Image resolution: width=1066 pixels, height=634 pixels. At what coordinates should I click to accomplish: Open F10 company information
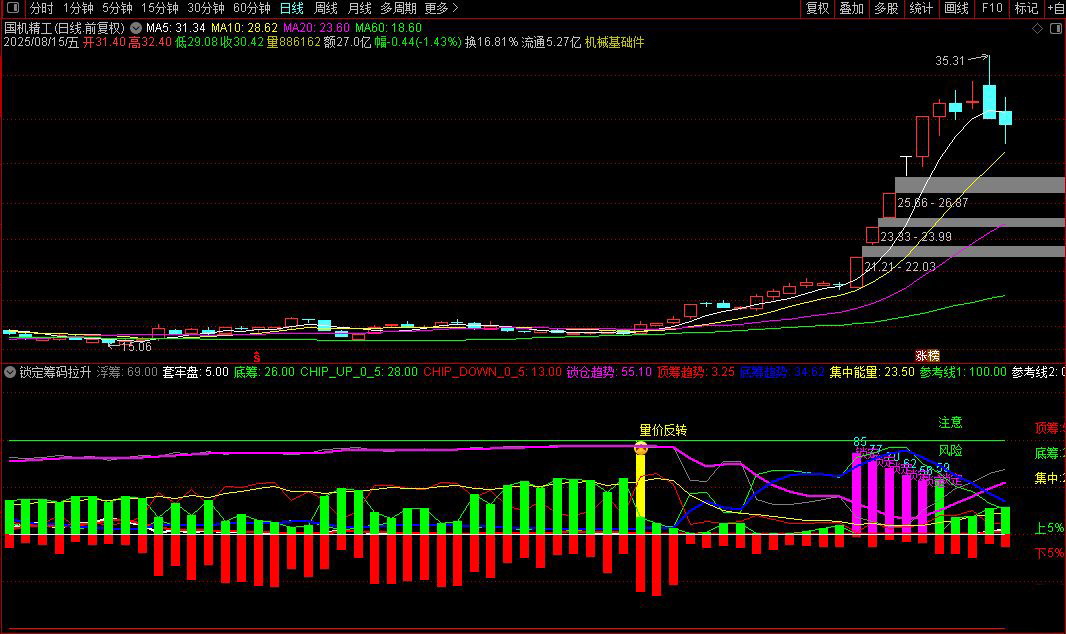(x=992, y=8)
